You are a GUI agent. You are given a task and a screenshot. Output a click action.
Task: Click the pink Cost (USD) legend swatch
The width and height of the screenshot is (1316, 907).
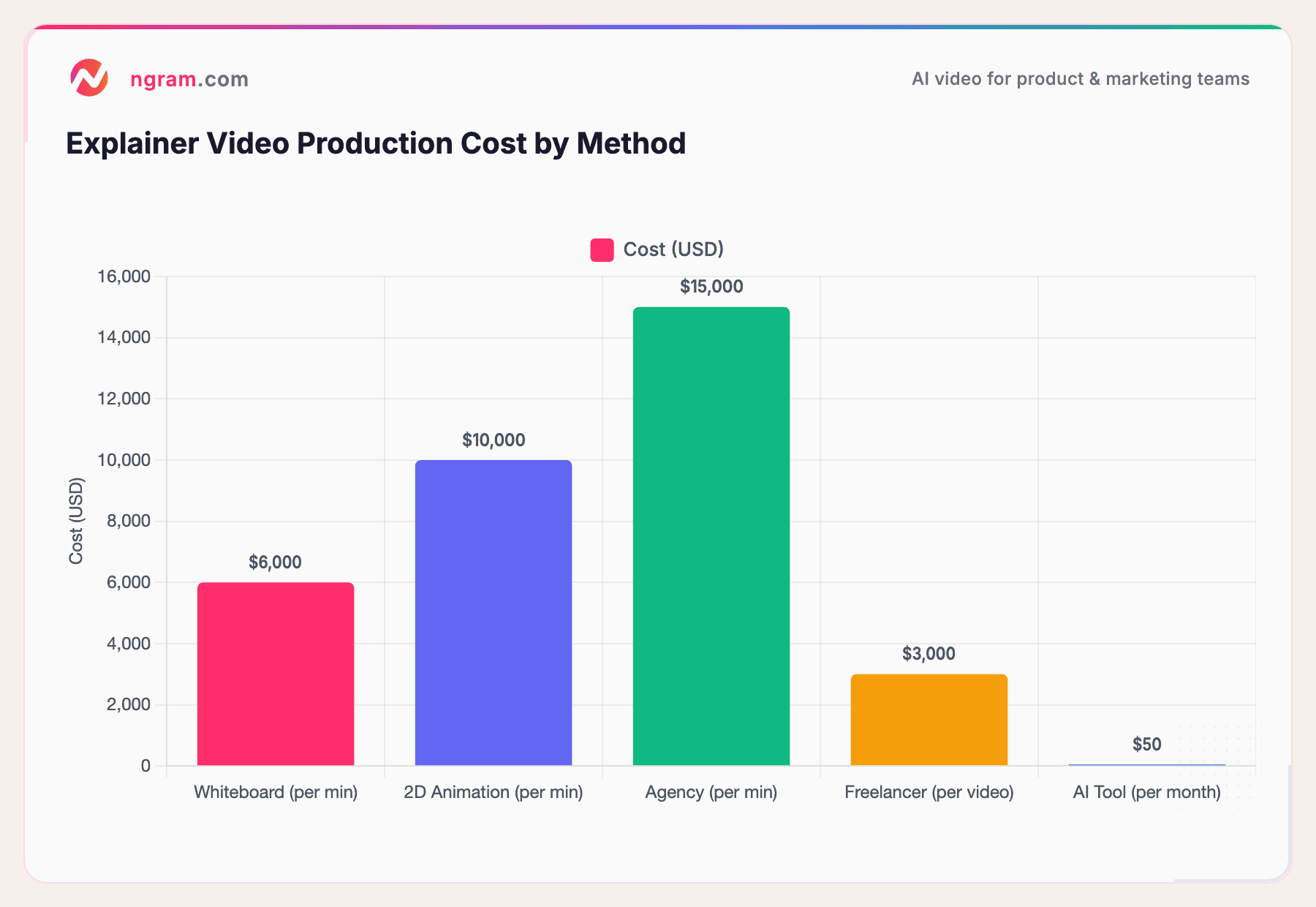[x=601, y=249]
